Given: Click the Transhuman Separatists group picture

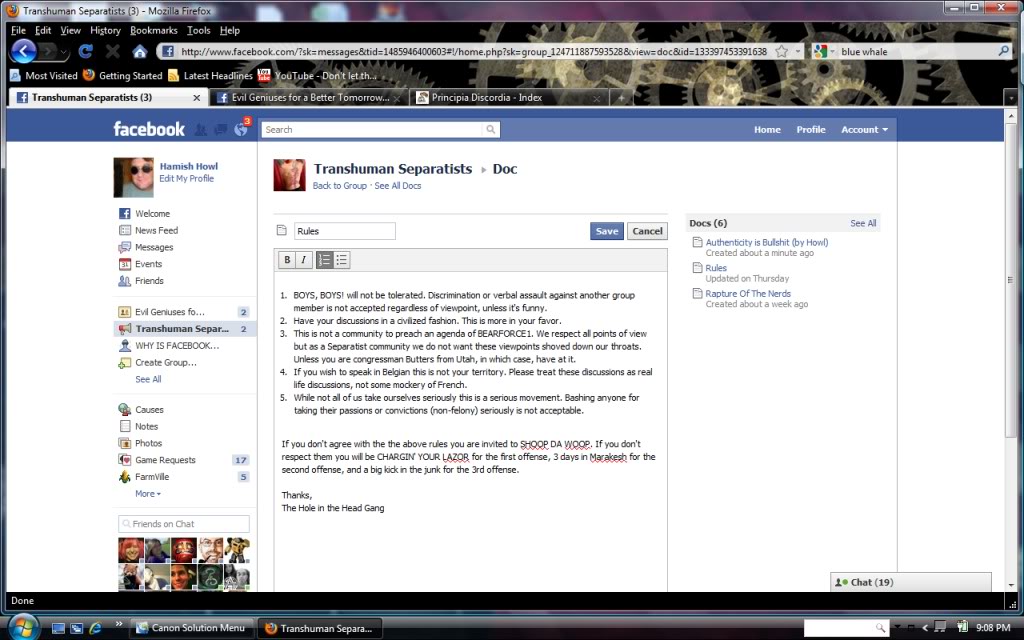Looking at the screenshot, I should pos(289,174).
